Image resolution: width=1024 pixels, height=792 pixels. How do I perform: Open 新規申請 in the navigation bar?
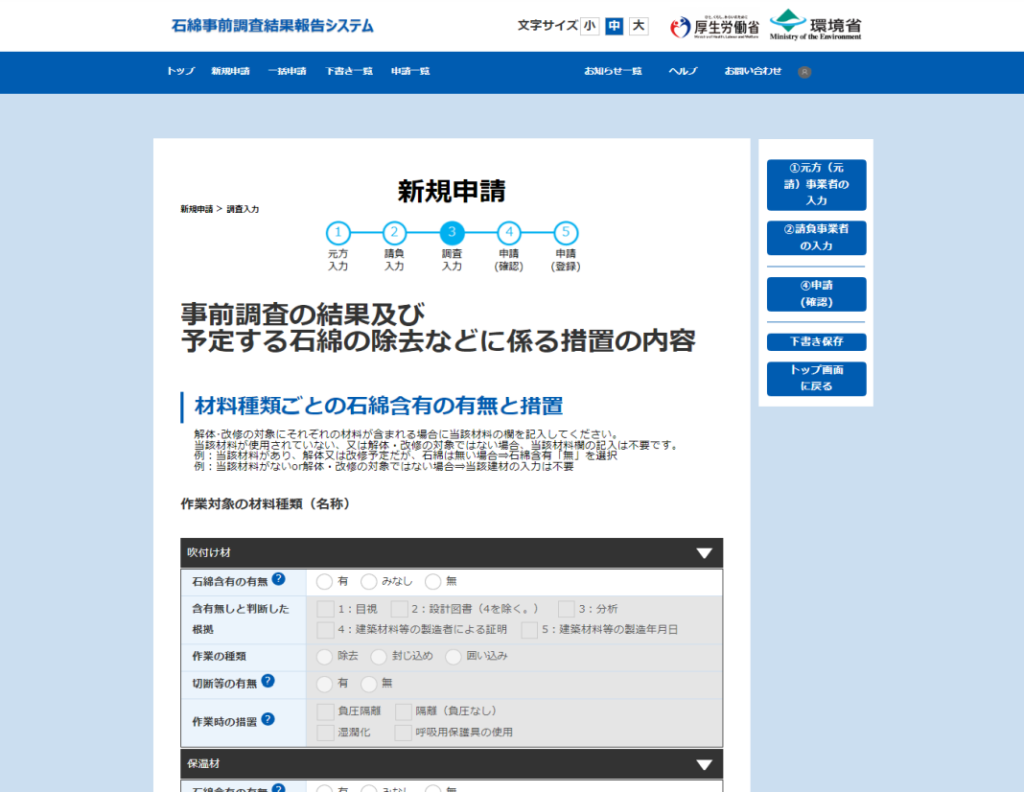(230, 72)
